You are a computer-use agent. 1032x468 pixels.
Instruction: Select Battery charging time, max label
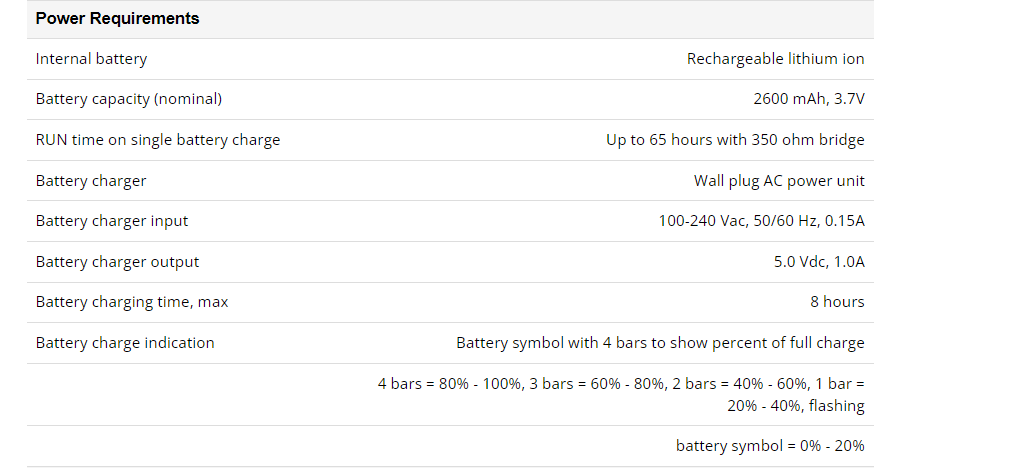132,301
